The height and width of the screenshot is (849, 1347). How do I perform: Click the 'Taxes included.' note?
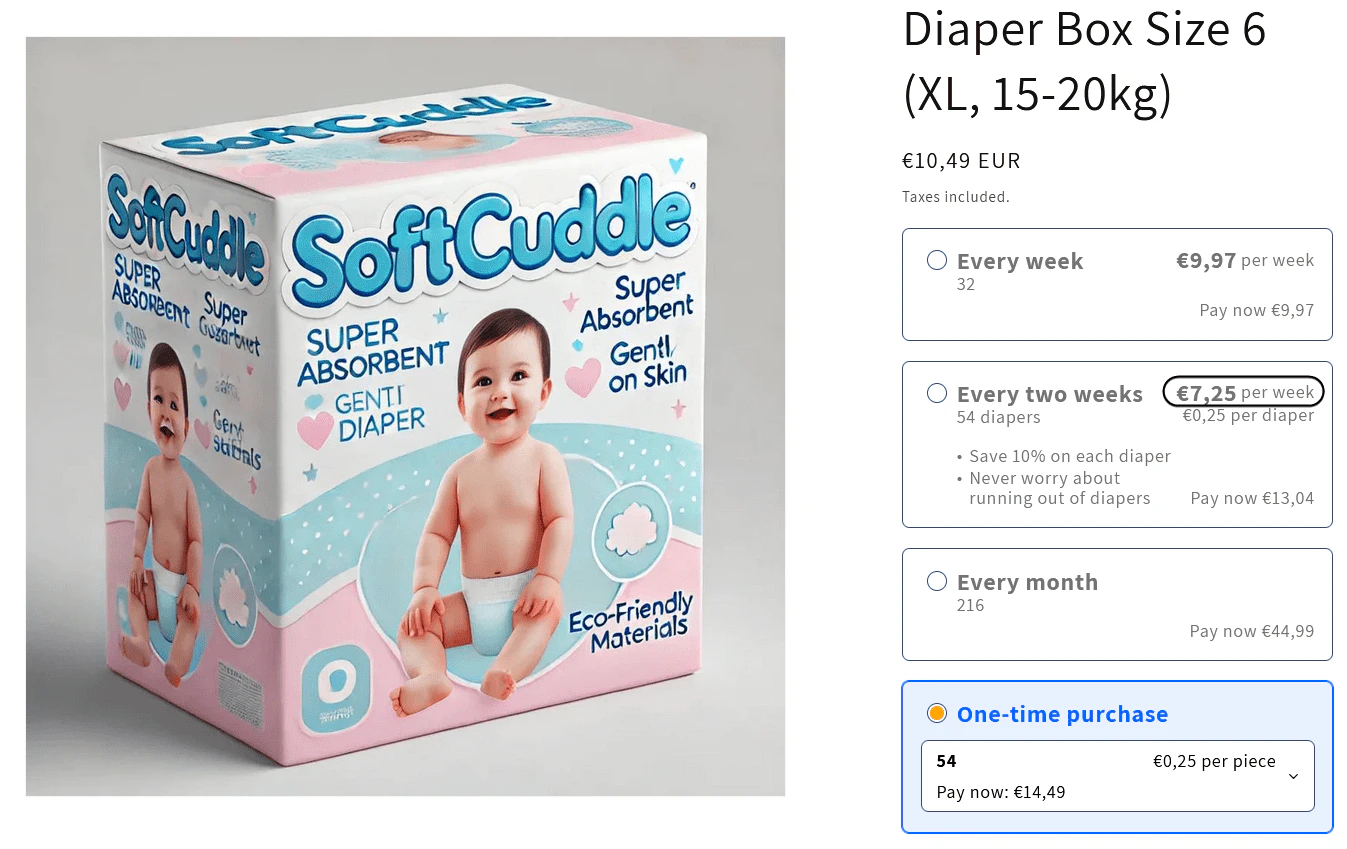click(x=956, y=197)
